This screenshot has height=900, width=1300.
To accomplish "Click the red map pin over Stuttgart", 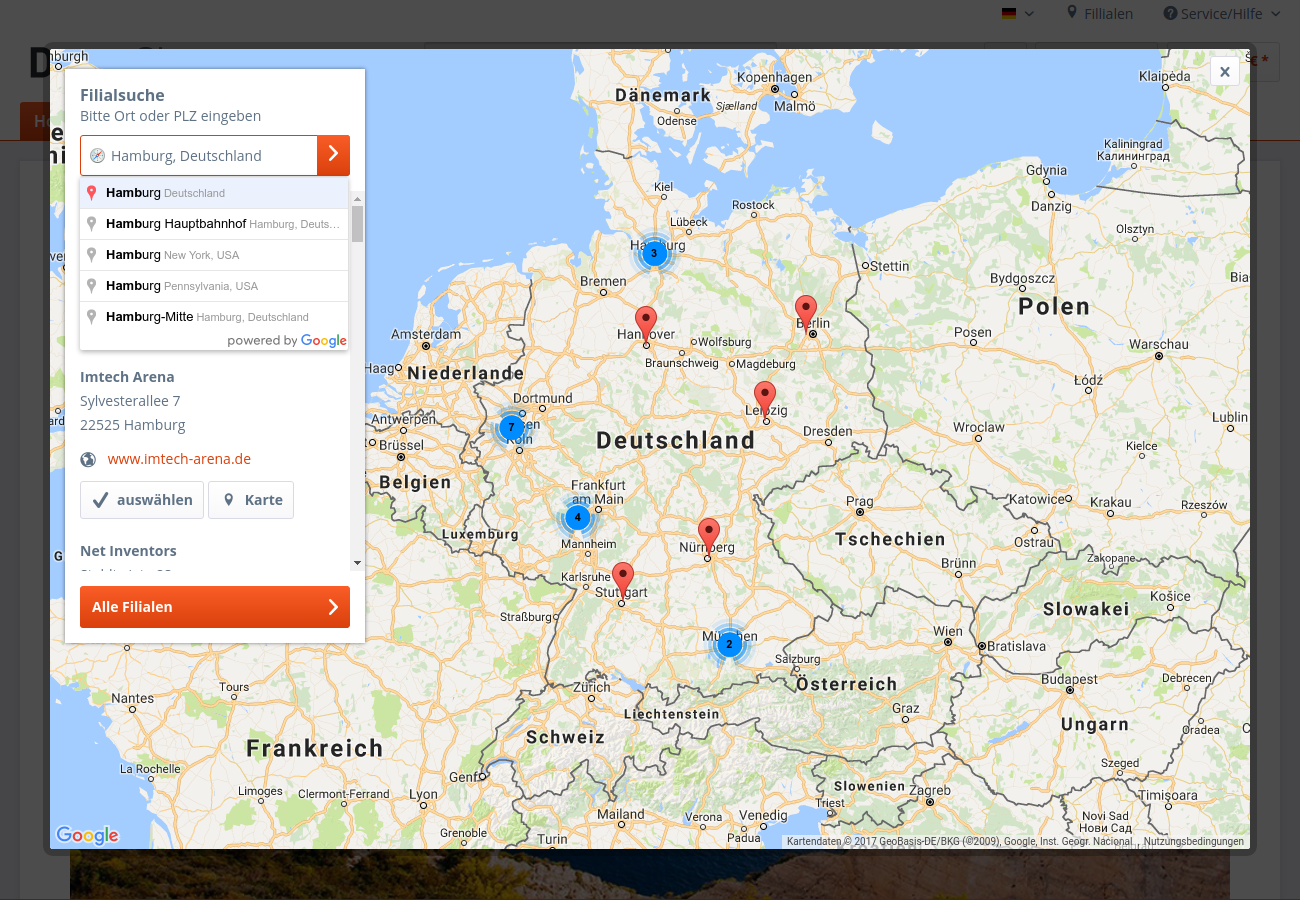I will [x=623, y=579].
